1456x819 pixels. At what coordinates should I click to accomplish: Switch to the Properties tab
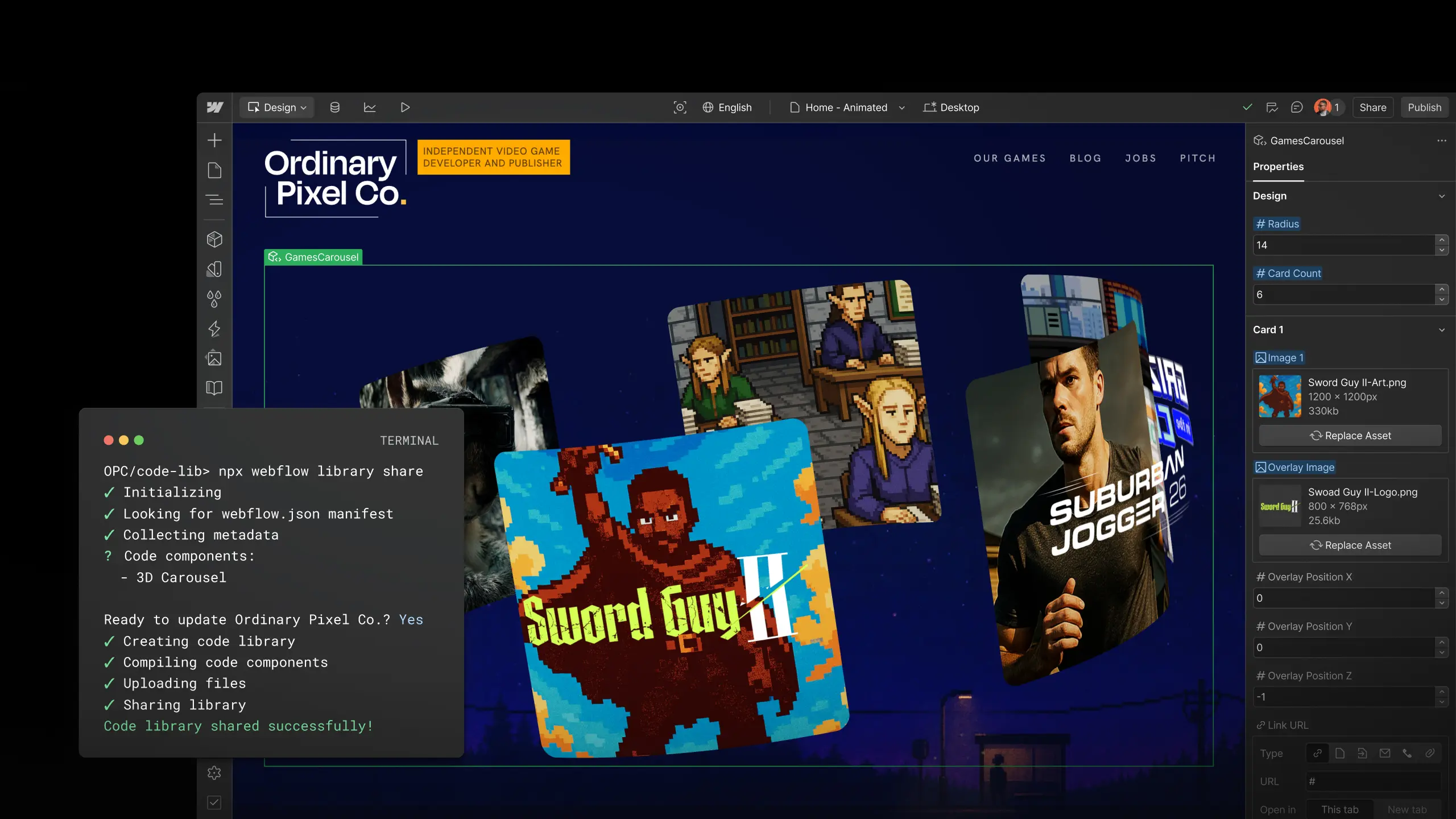tap(1278, 167)
